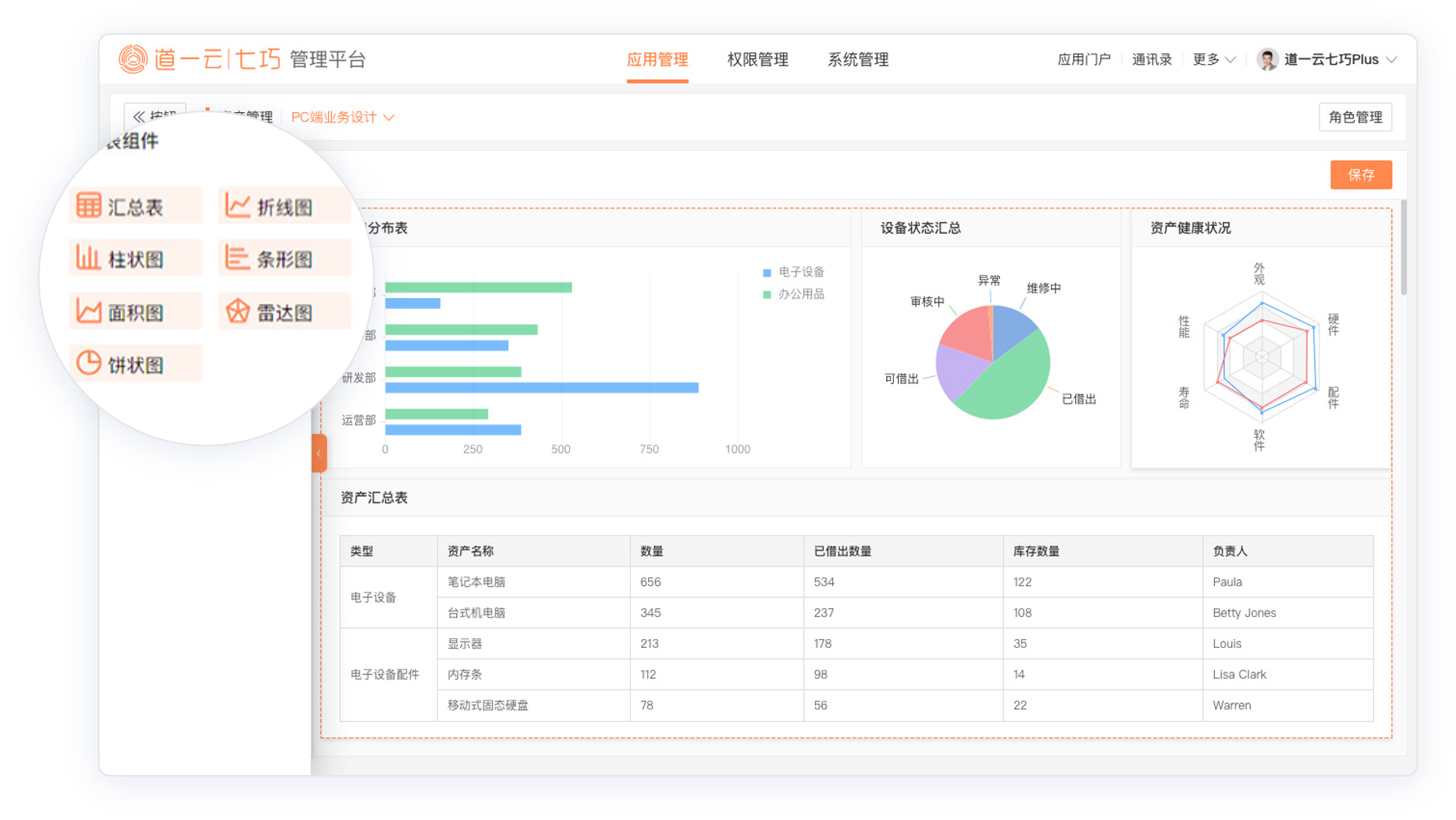This screenshot has width=1456, height=820.
Task: Expand the 更多 menu
Action: pos(1213,60)
